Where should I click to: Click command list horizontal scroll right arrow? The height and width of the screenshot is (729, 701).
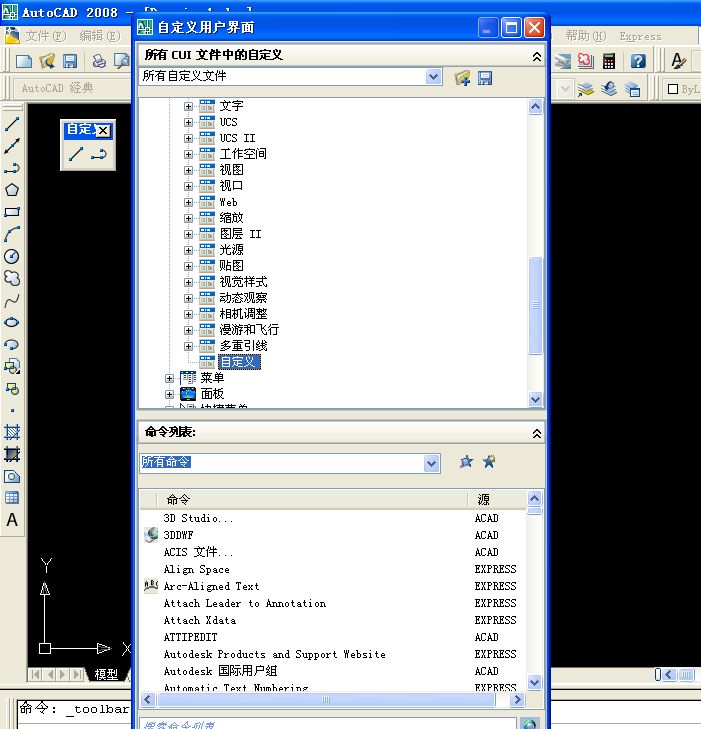pyautogui.click(x=517, y=699)
